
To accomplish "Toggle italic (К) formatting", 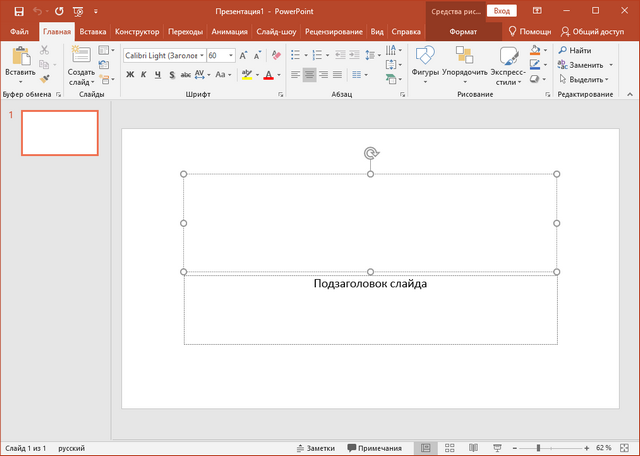I will coord(144,75).
